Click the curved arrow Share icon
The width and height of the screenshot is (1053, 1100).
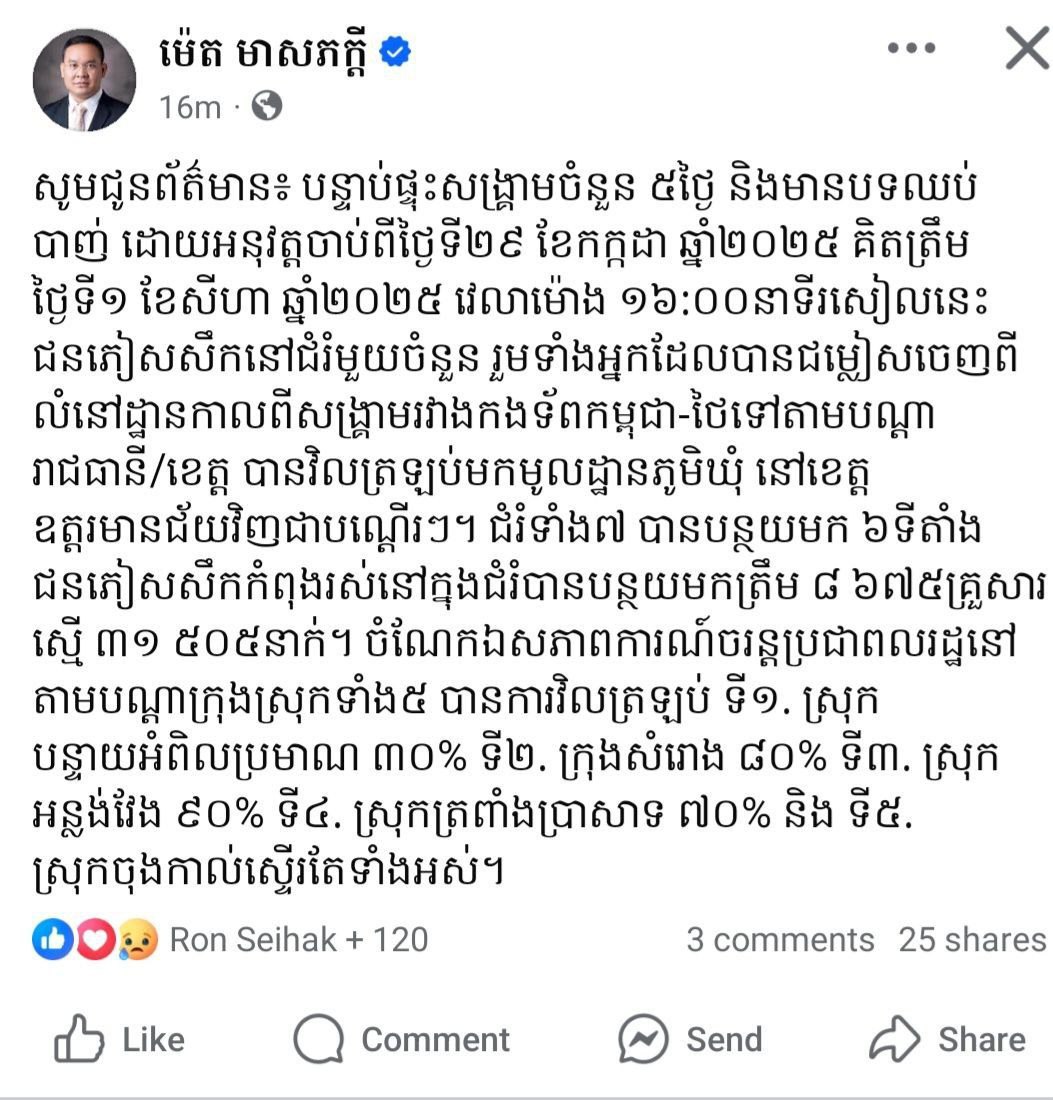[x=894, y=1040]
